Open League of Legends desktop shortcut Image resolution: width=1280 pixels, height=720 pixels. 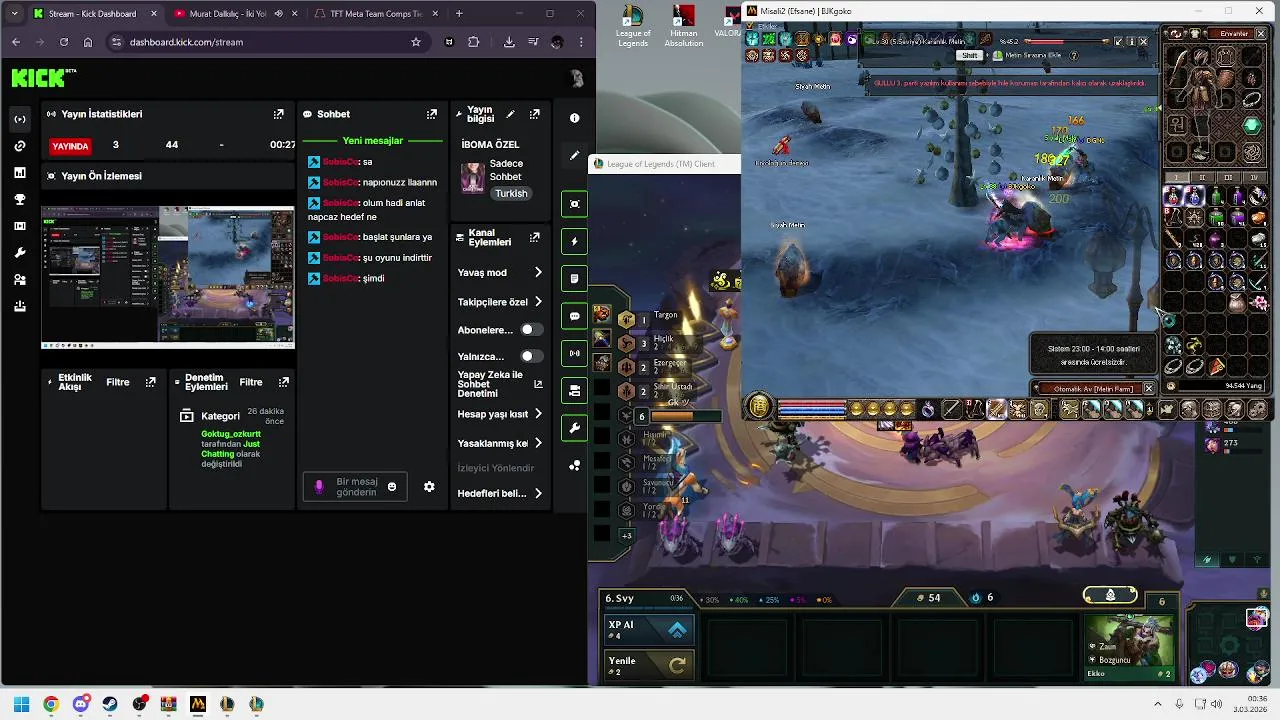(633, 27)
